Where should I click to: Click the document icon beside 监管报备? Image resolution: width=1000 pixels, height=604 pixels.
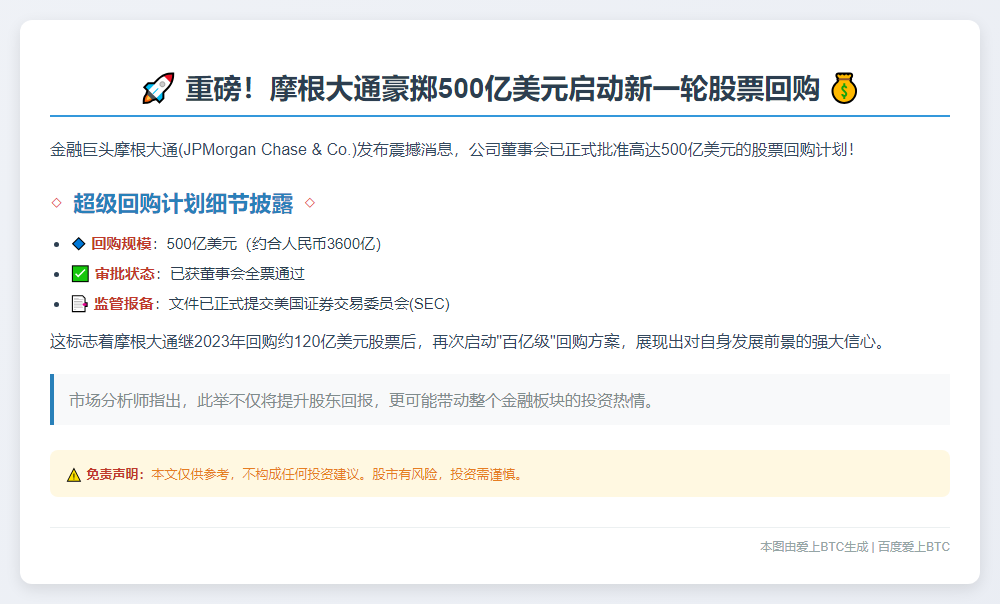tap(80, 304)
